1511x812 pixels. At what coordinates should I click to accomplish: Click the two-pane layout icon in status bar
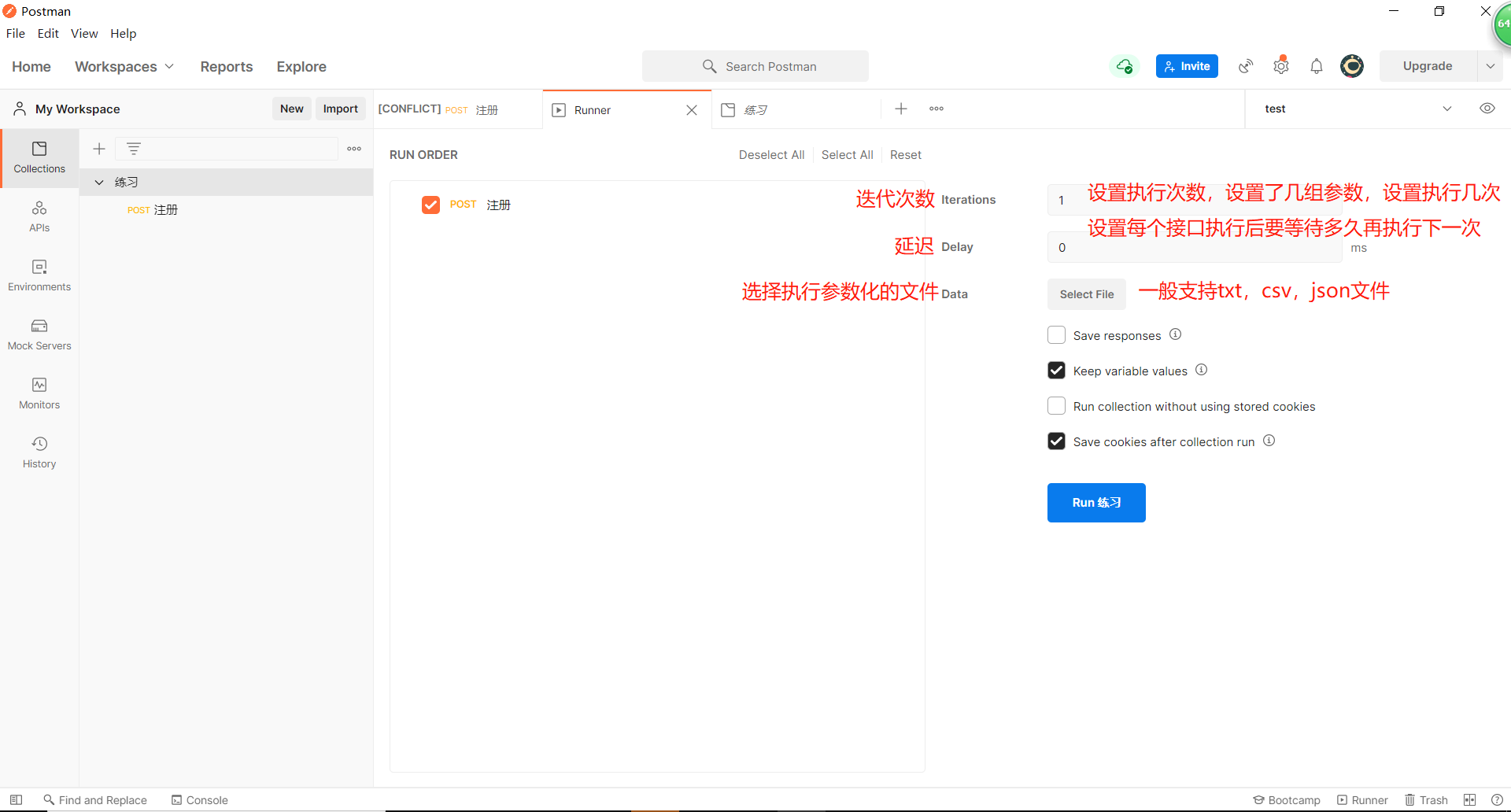[1470, 800]
